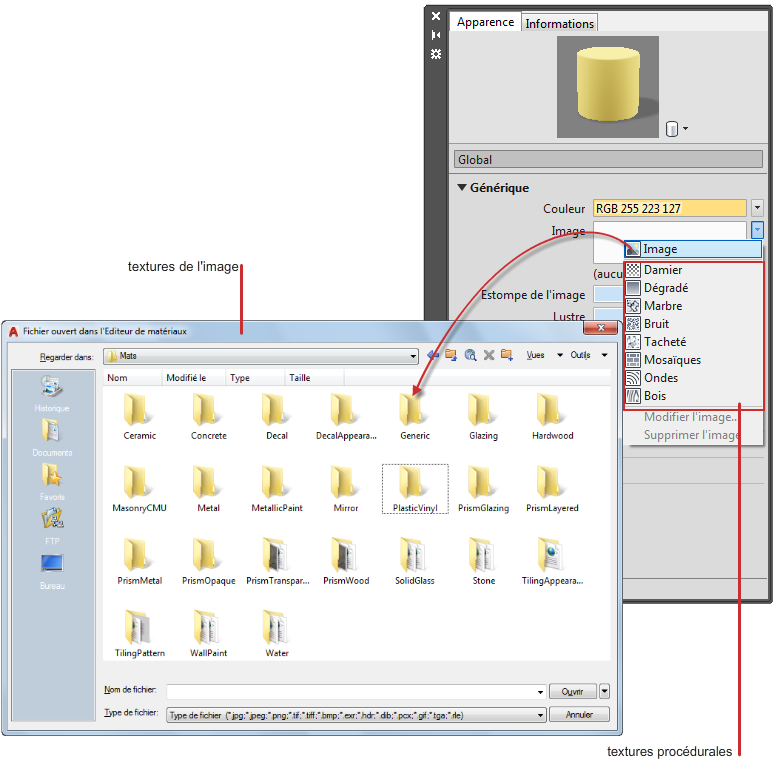Choose Image from the texture menu
This screenshot has height=770, width=781.
[x=693, y=249]
